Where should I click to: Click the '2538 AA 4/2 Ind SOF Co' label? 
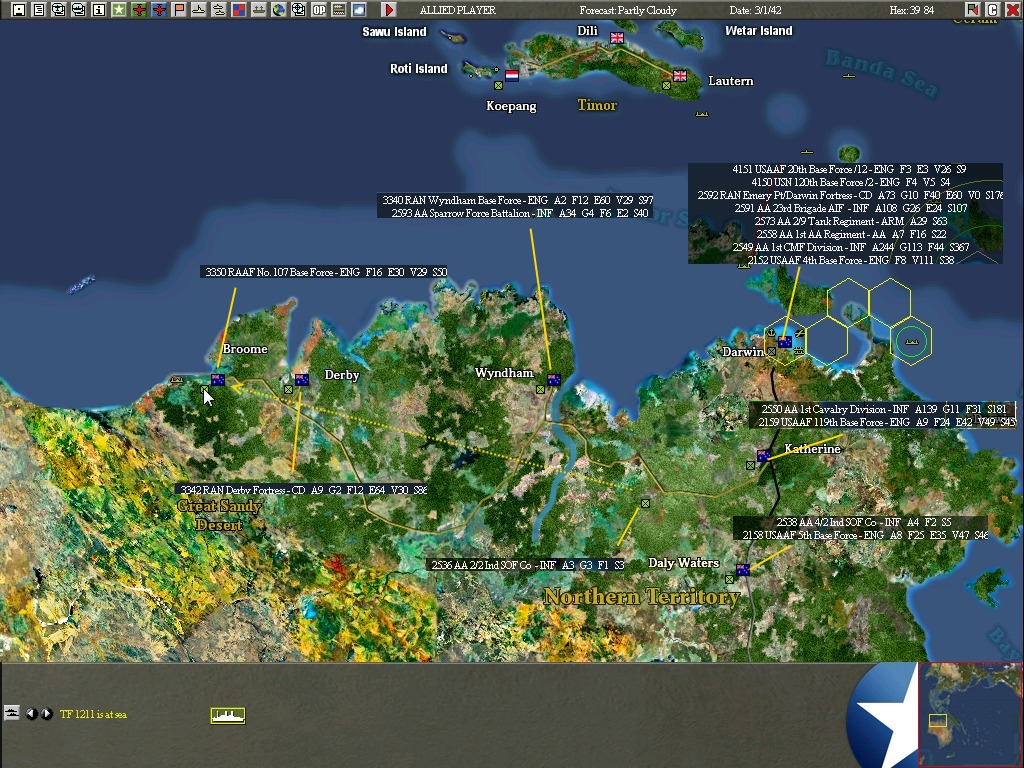(x=864, y=522)
